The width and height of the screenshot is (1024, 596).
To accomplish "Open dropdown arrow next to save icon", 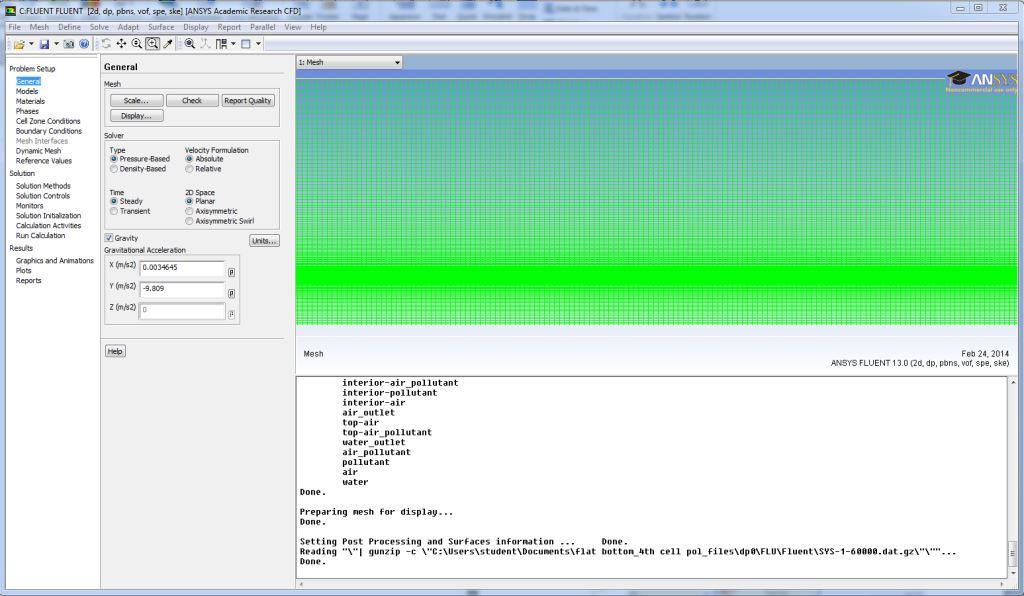I will point(56,44).
